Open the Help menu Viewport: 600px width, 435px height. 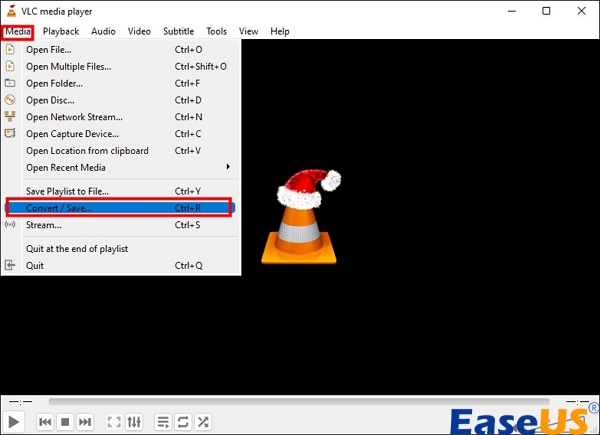point(280,31)
